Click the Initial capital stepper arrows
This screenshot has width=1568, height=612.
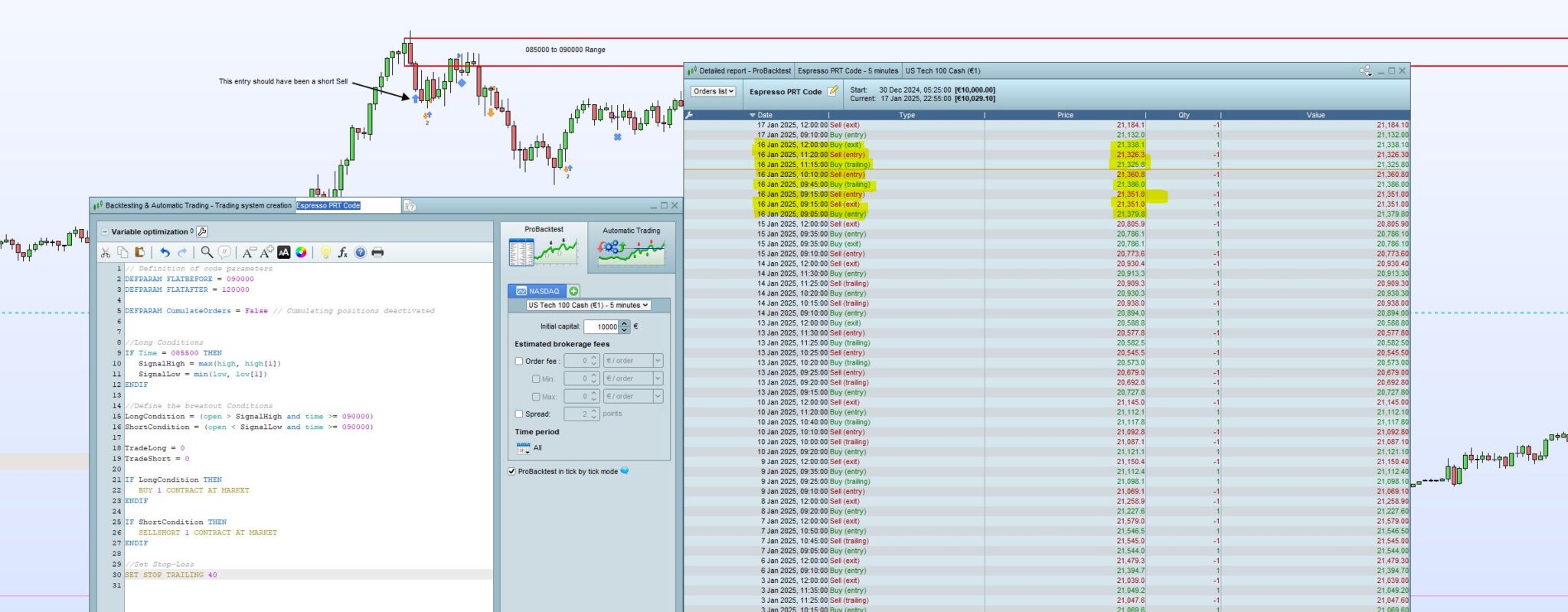coord(625,326)
